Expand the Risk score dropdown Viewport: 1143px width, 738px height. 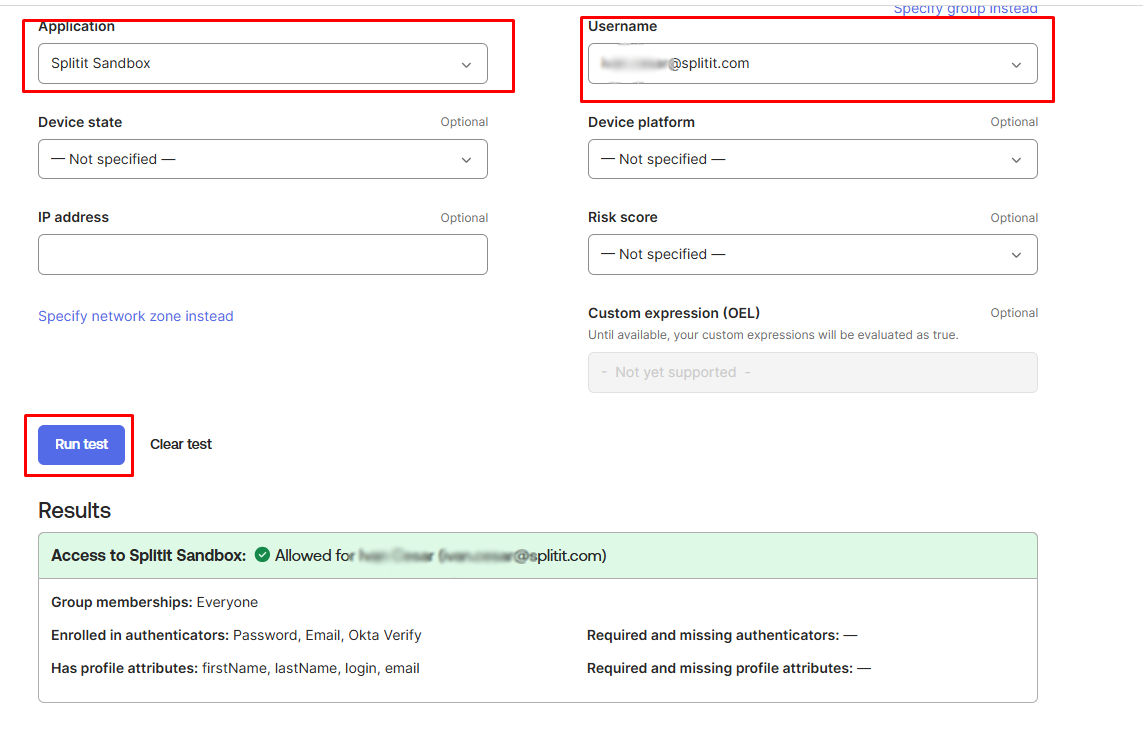[812, 255]
